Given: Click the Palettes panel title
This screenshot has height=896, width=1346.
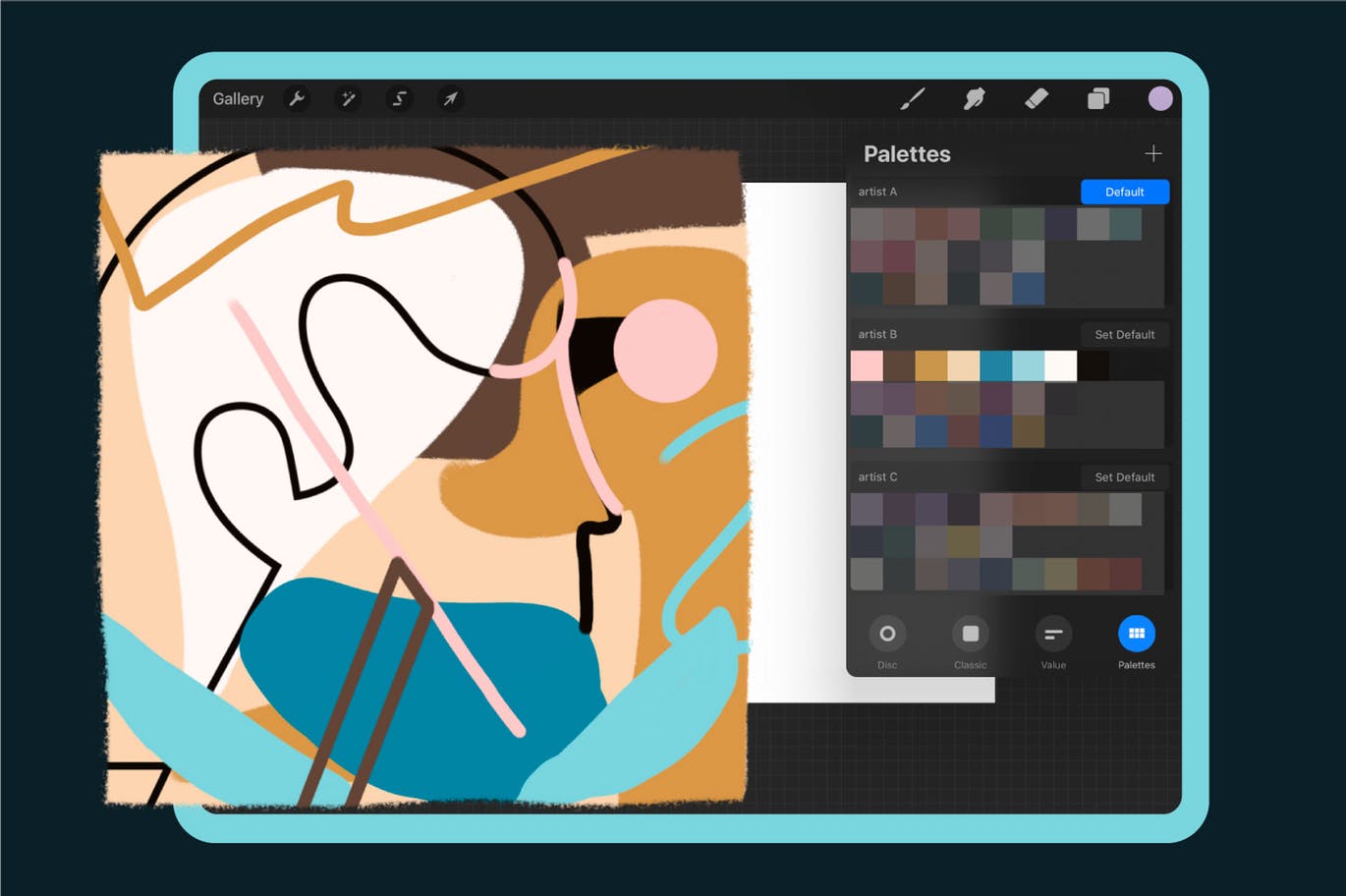Looking at the screenshot, I should tap(907, 154).
